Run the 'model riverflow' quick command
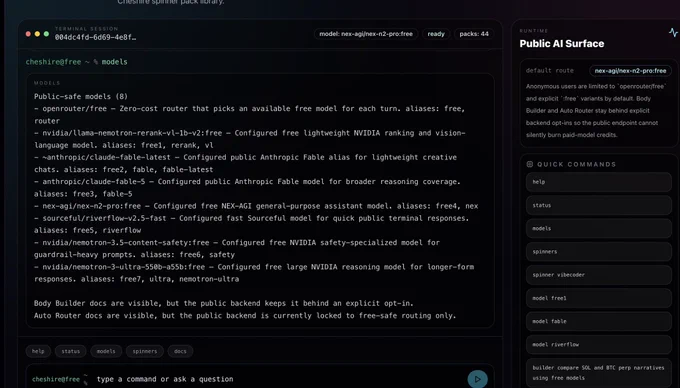This screenshot has height=388, width=680. (x=599, y=345)
